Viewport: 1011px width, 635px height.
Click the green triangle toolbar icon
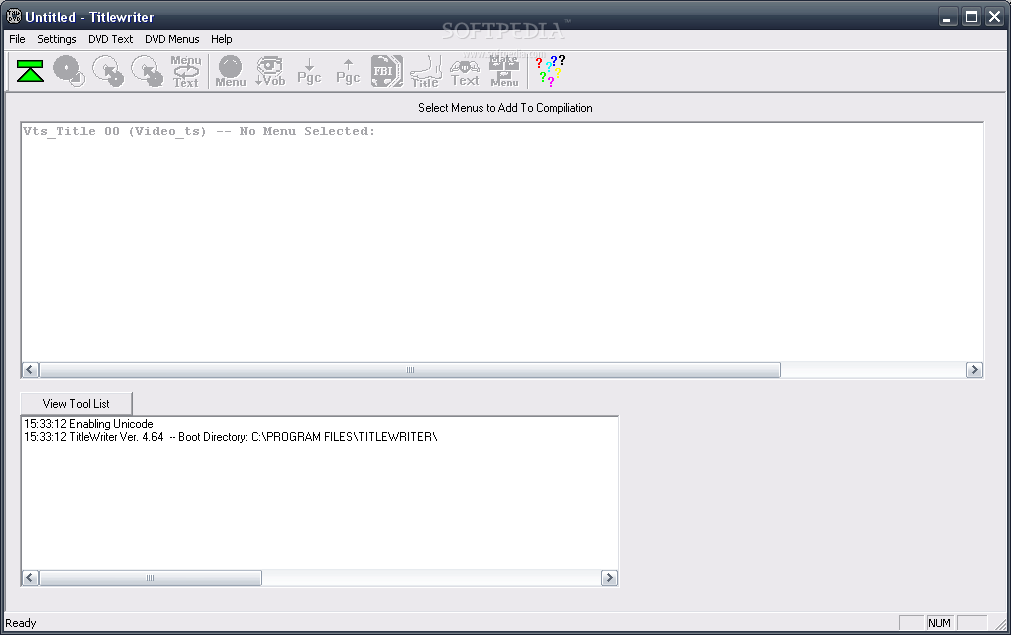[x=30, y=71]
